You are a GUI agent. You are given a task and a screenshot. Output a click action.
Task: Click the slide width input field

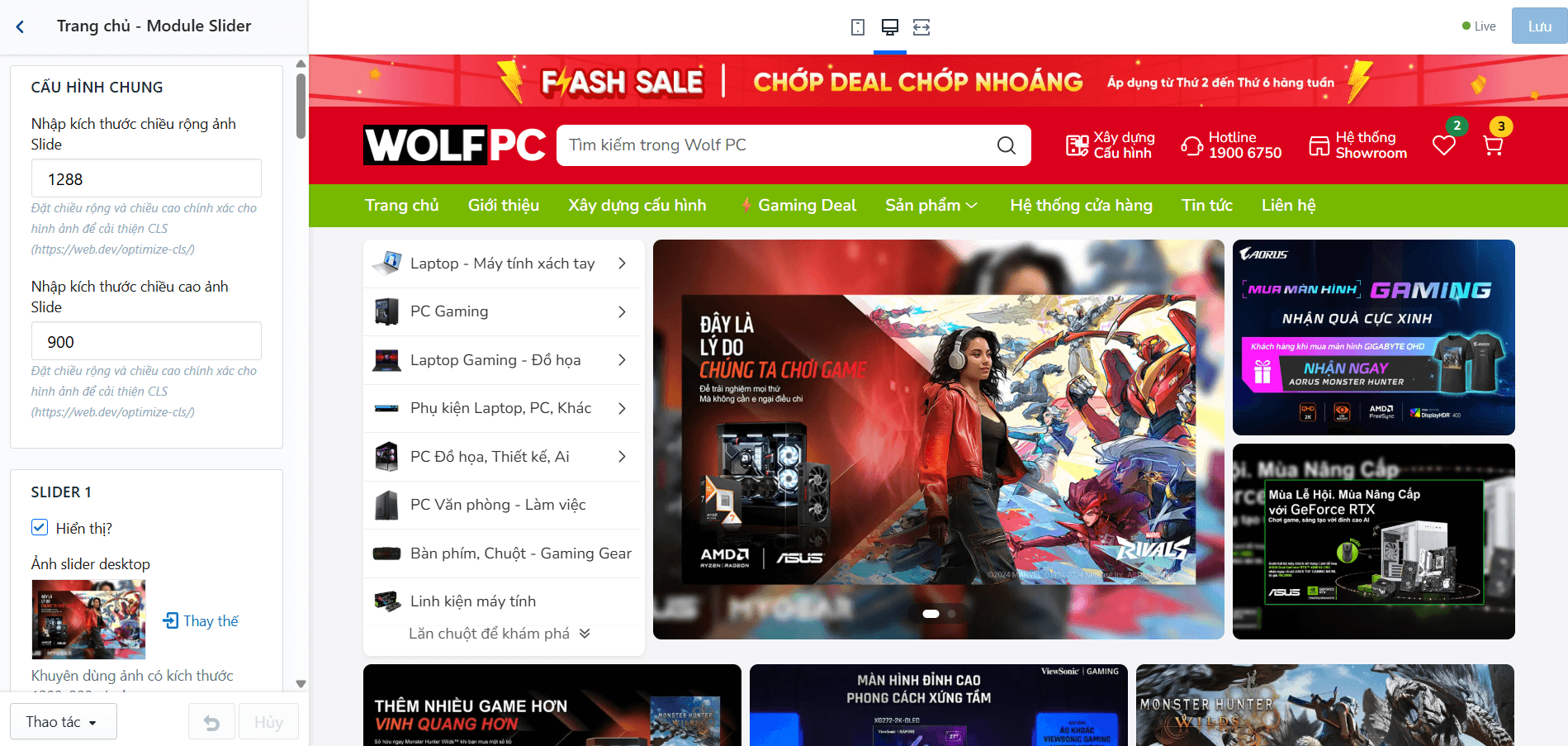point(146,178)
